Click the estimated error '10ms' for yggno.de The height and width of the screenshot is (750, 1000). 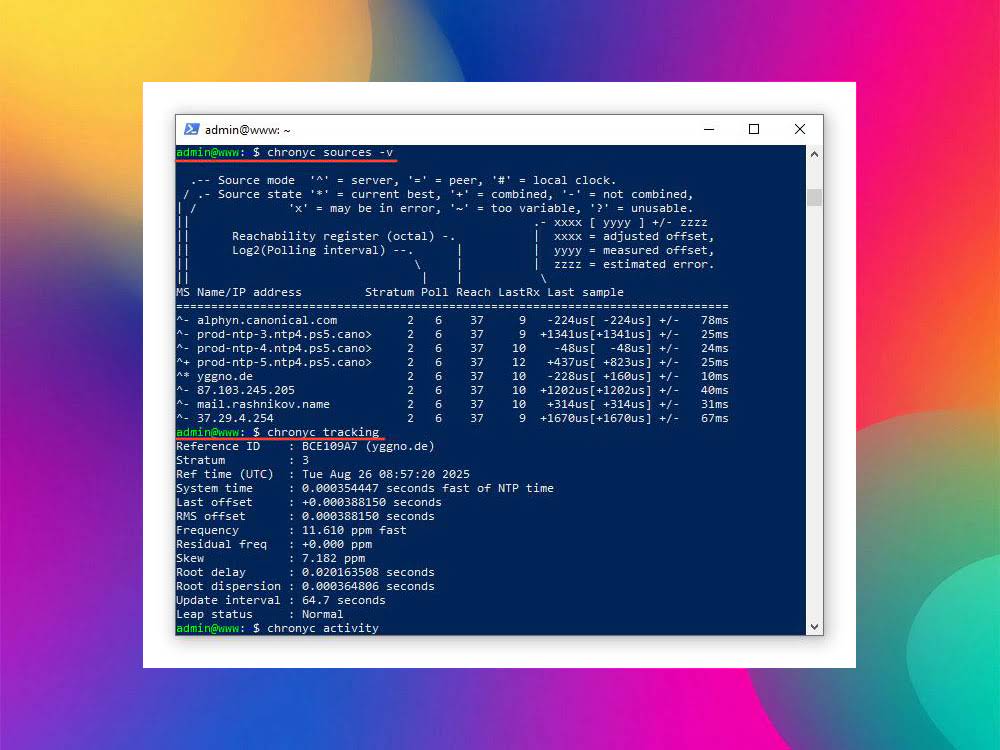coord(714,376)
